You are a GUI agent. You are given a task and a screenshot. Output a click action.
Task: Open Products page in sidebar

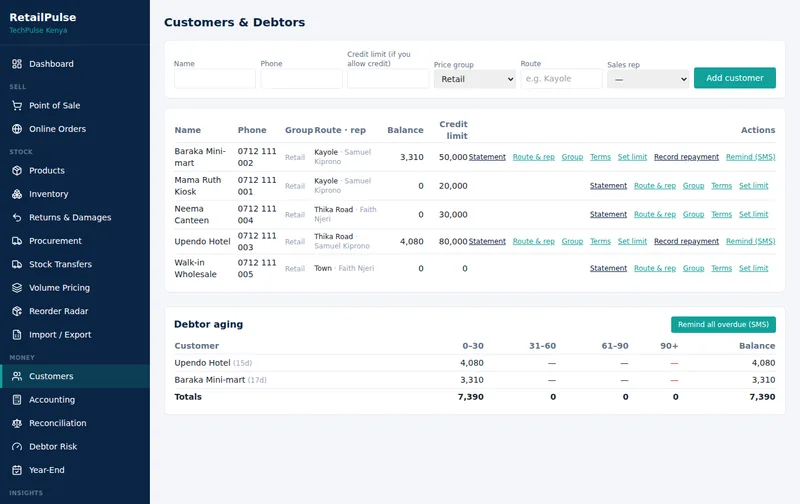click(75, 170)
